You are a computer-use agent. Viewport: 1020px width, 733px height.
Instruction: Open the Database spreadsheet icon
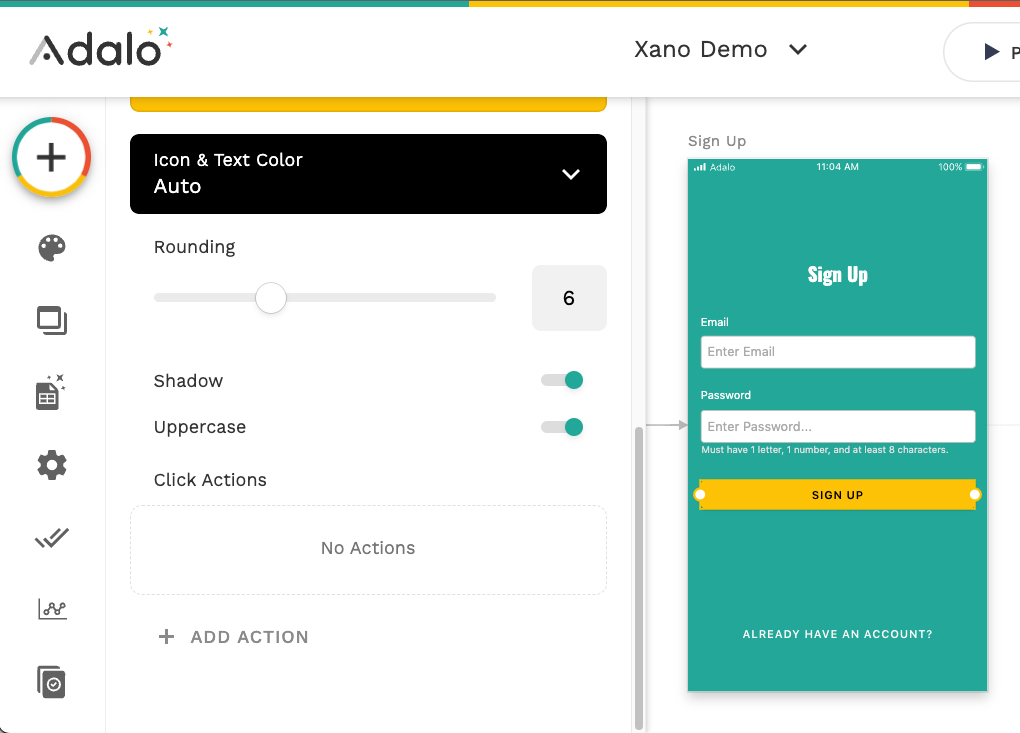pyautogui.click(x=51, y=393)
